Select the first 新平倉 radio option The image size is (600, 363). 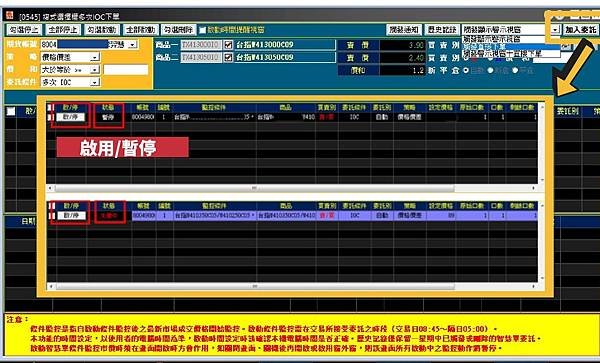click(x=466, y=70)
